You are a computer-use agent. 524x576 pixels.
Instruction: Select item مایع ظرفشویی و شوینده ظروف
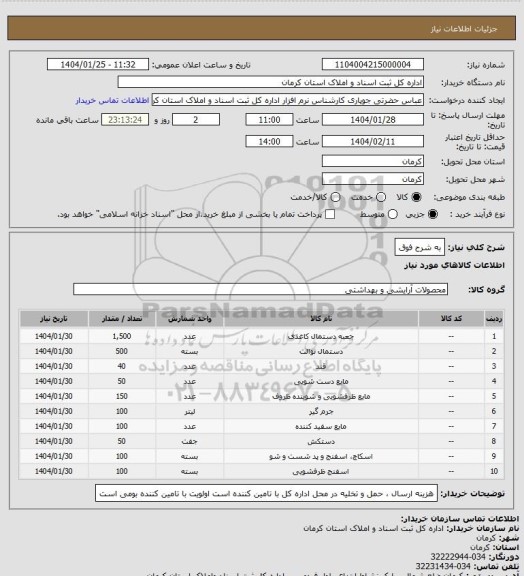coord(321,396)
